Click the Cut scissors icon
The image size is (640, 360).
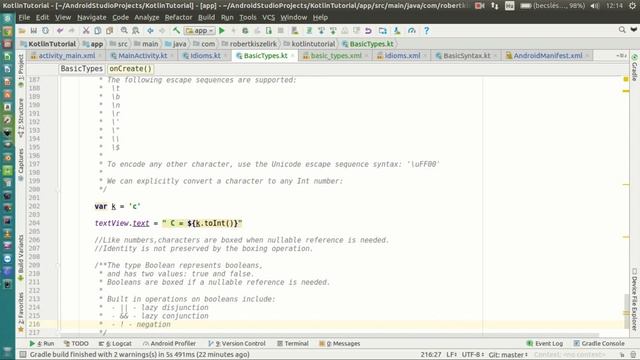click(x=86, y=31)
